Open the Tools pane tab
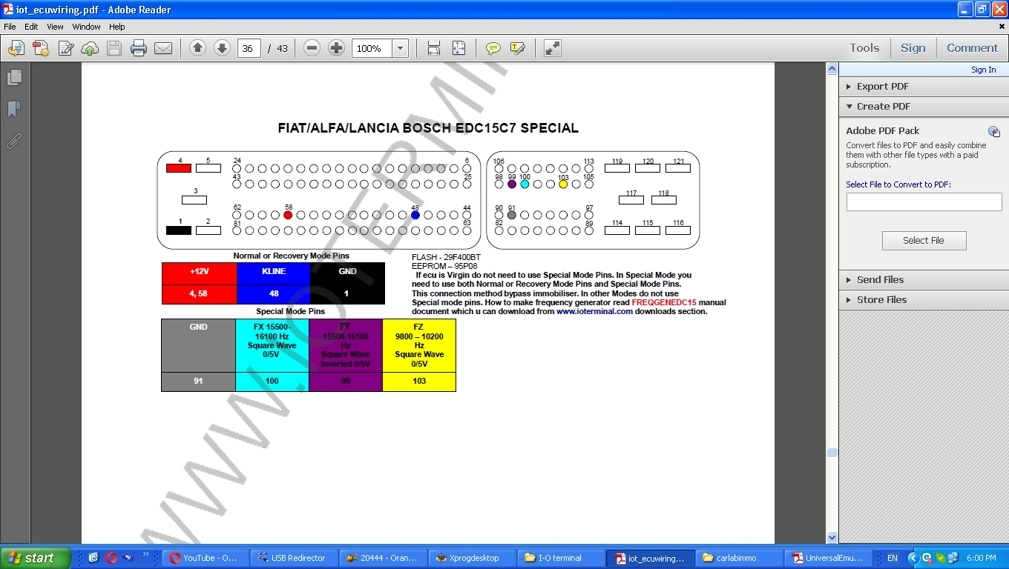The image size is (1009, 569). pyautogui.click(x=864, y=48)
